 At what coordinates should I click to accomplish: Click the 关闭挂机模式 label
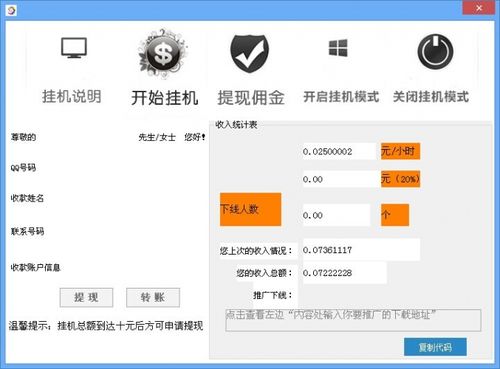431,97
